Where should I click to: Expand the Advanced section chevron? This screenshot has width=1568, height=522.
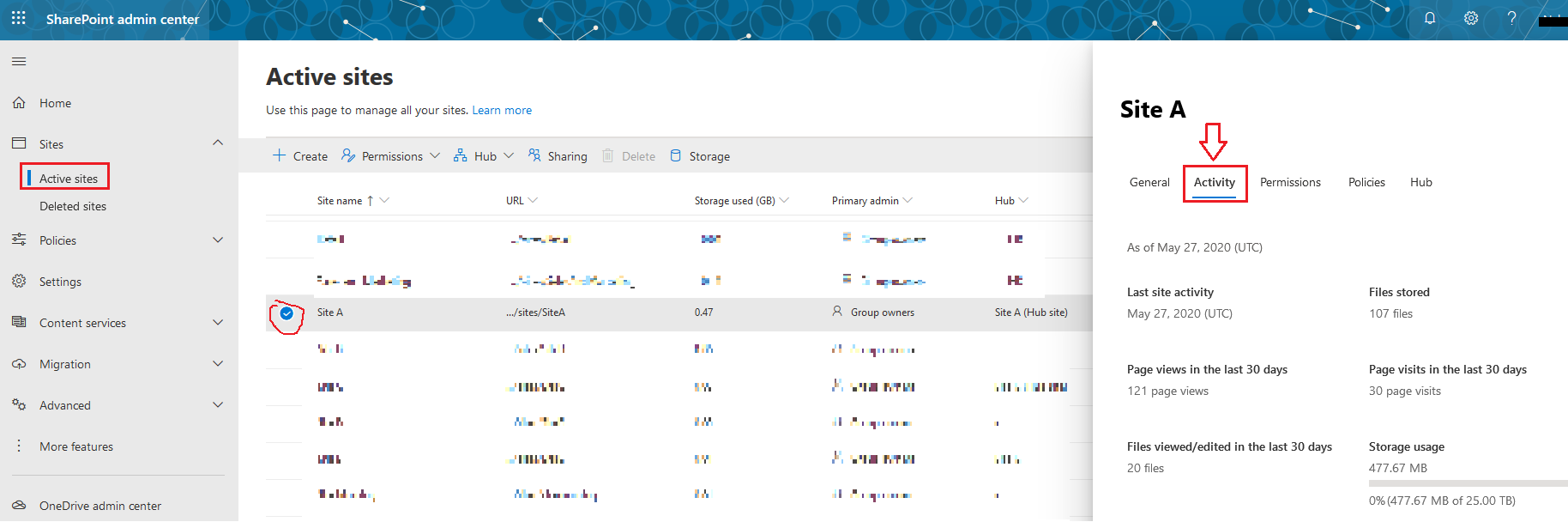[218, 405]
